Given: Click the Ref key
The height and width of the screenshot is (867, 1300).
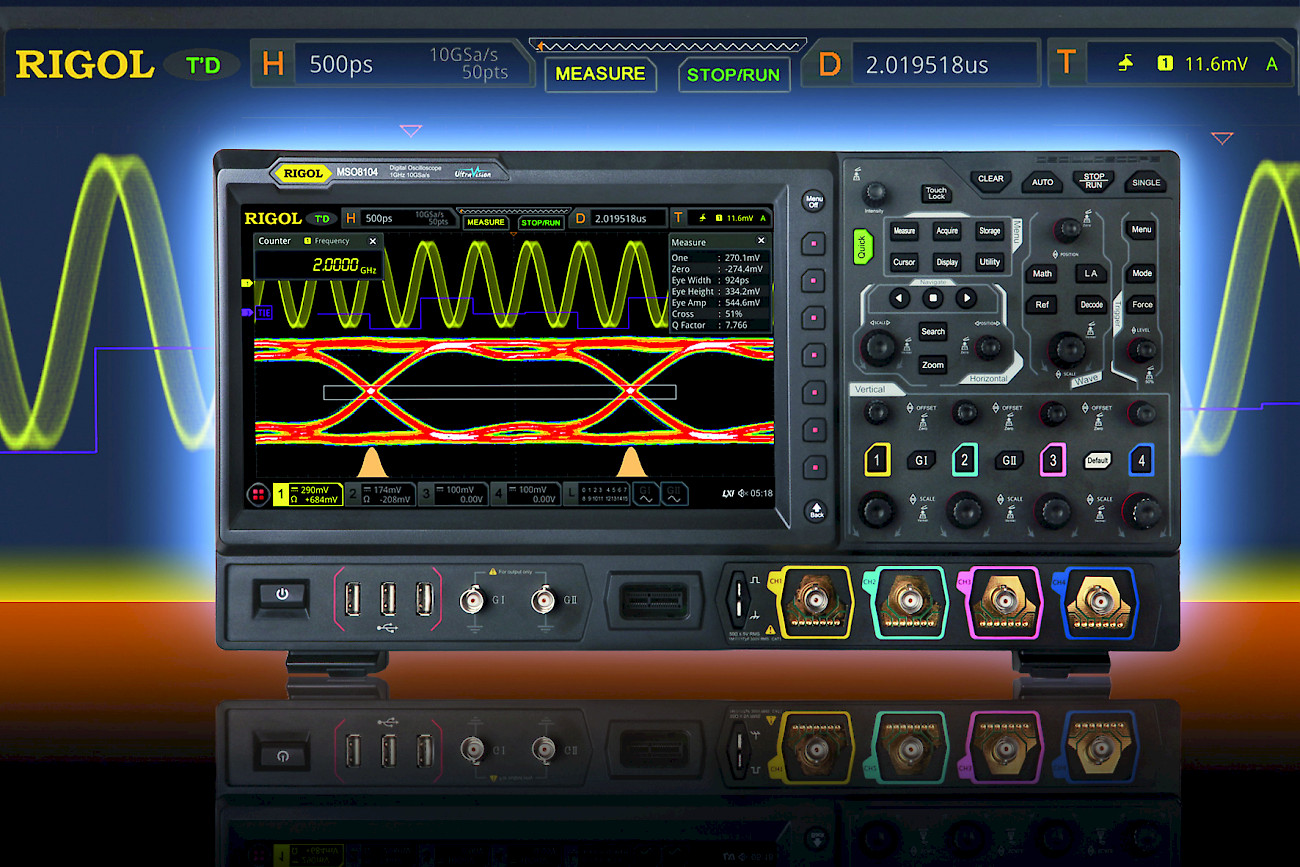Looking at the screenshot, I should click(1042, 305).
